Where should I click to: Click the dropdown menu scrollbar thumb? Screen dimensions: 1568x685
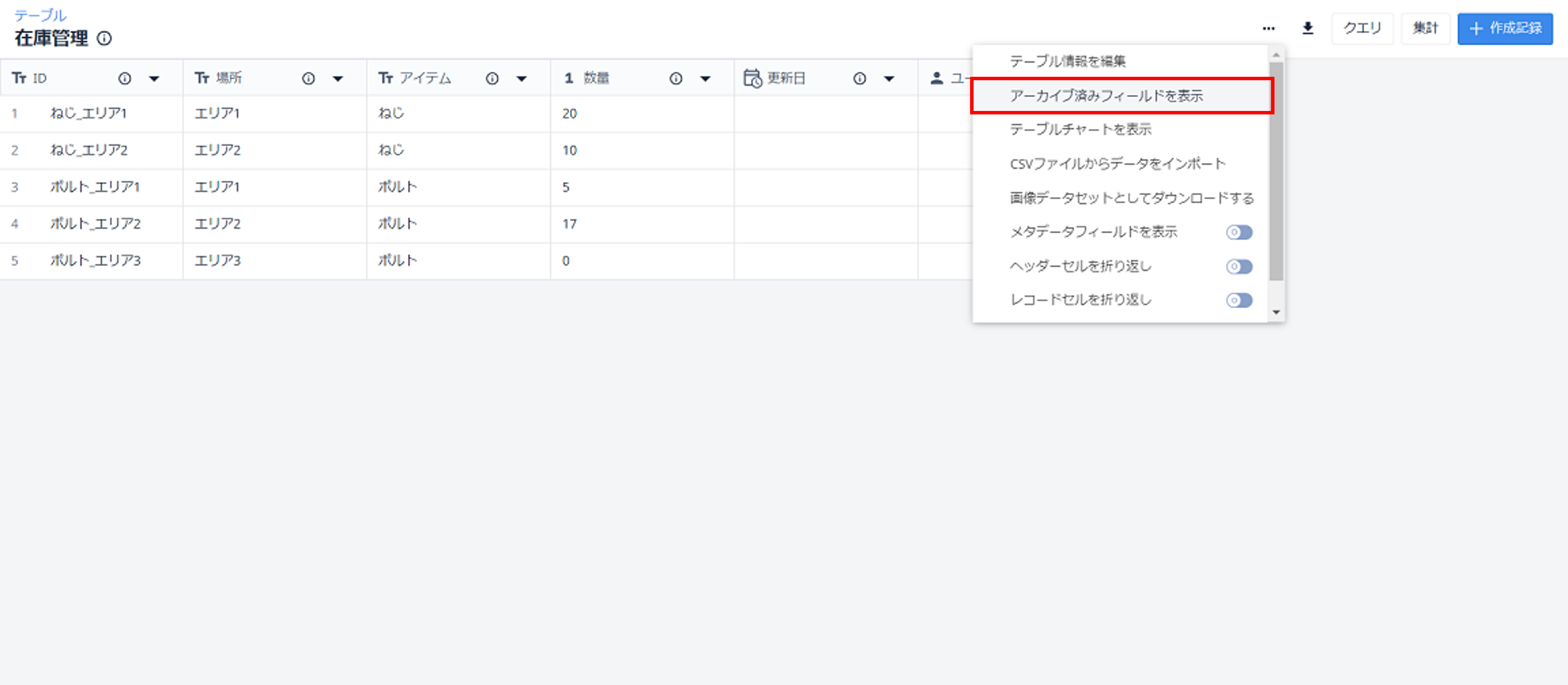[x=1276, y=172]
